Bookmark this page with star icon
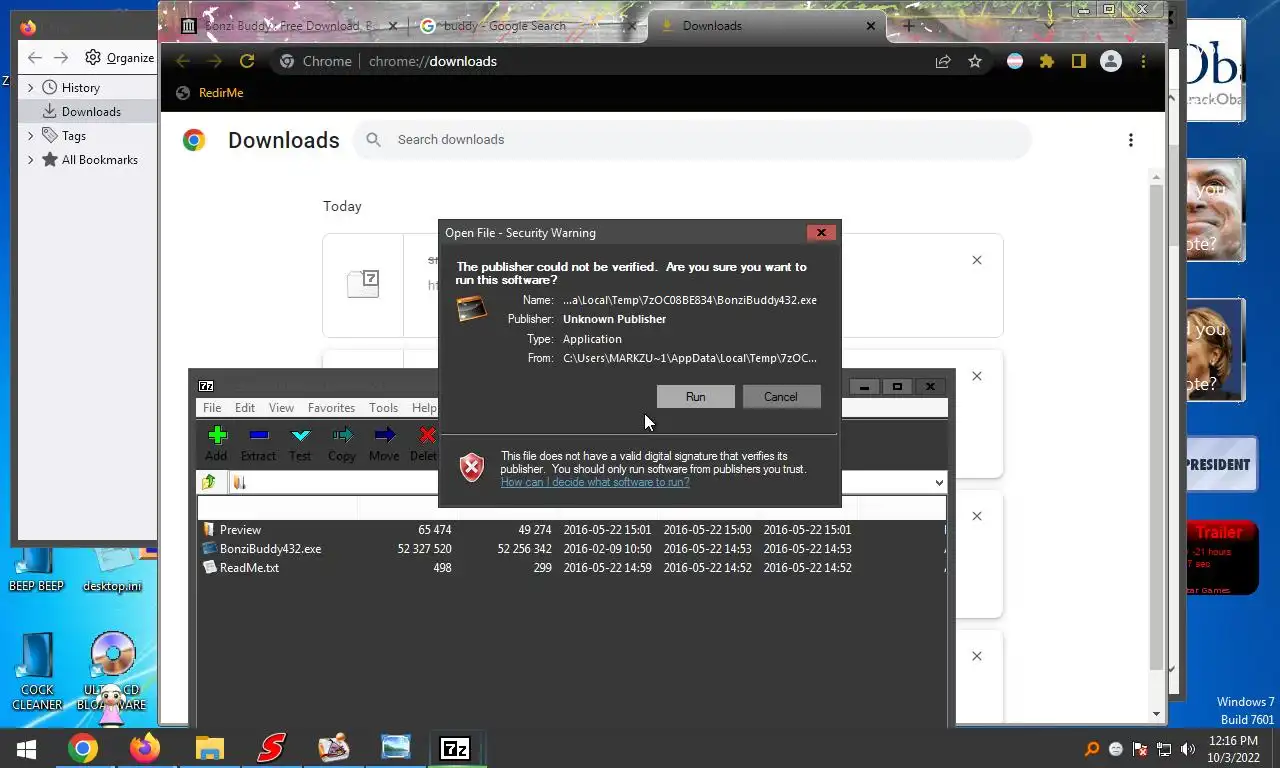This screenshot has height=768, width=1280. [975, 61]
